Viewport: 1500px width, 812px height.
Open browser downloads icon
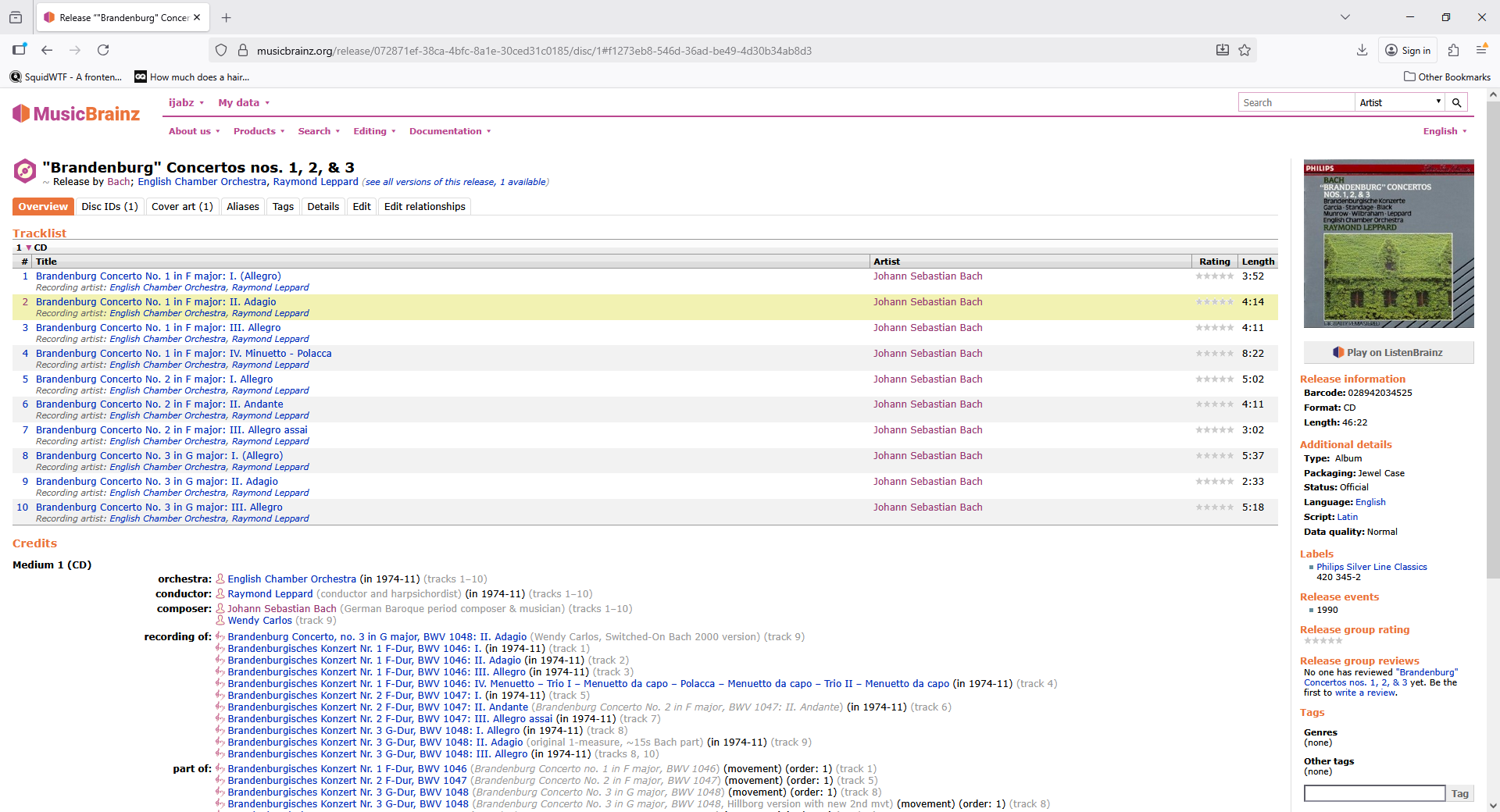click(x=1362, y=51)
